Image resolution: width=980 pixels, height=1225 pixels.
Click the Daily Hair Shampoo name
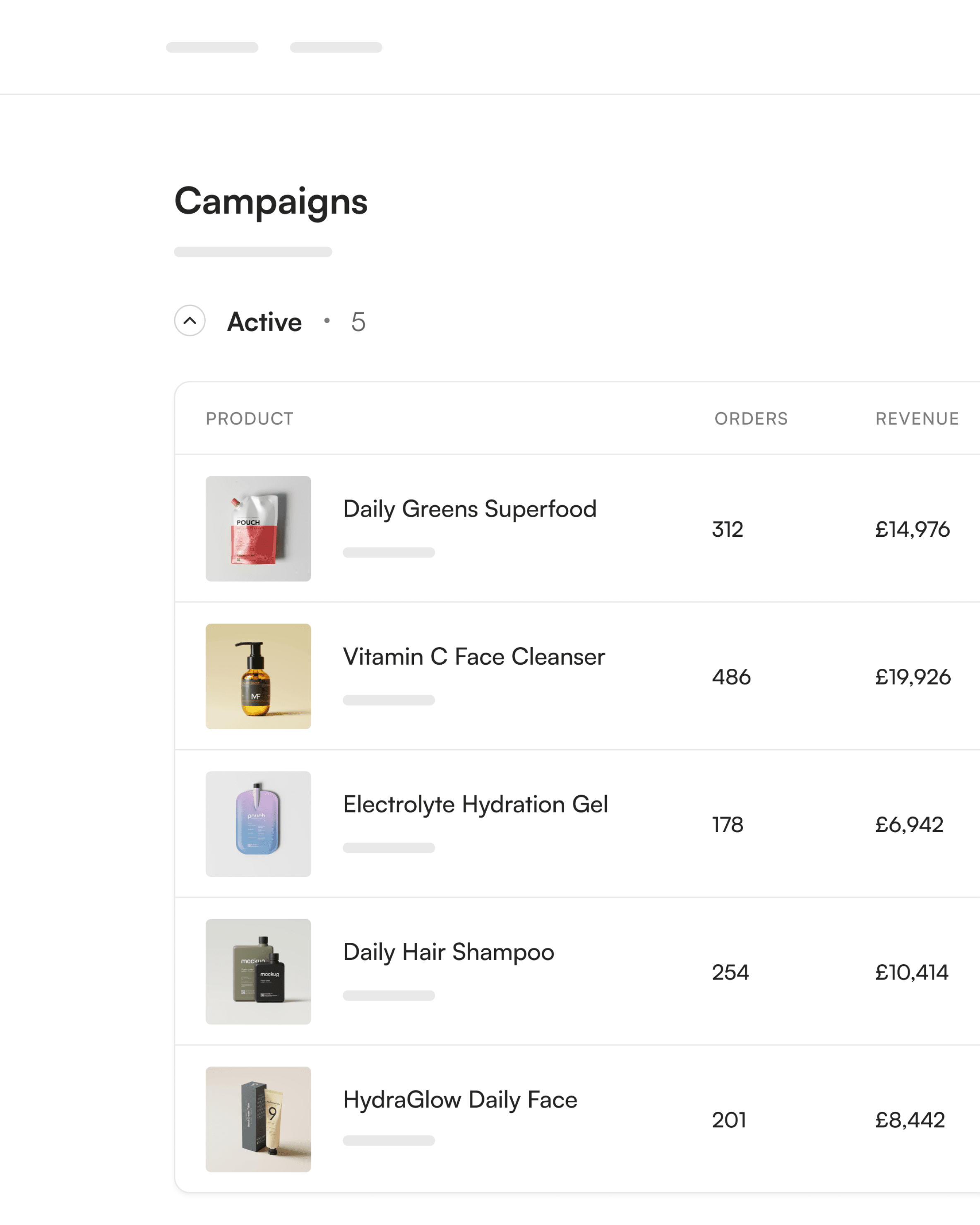point(448,952)
